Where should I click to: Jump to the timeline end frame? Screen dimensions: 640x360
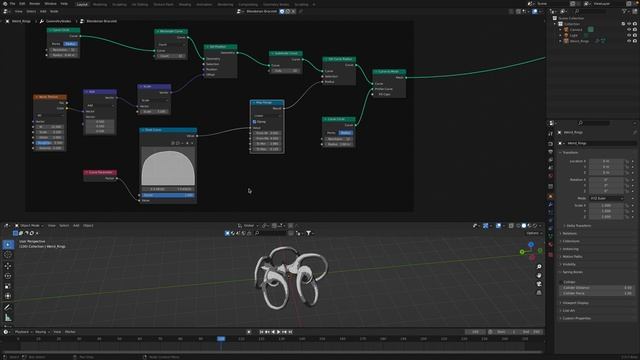[x=290, y=332]
